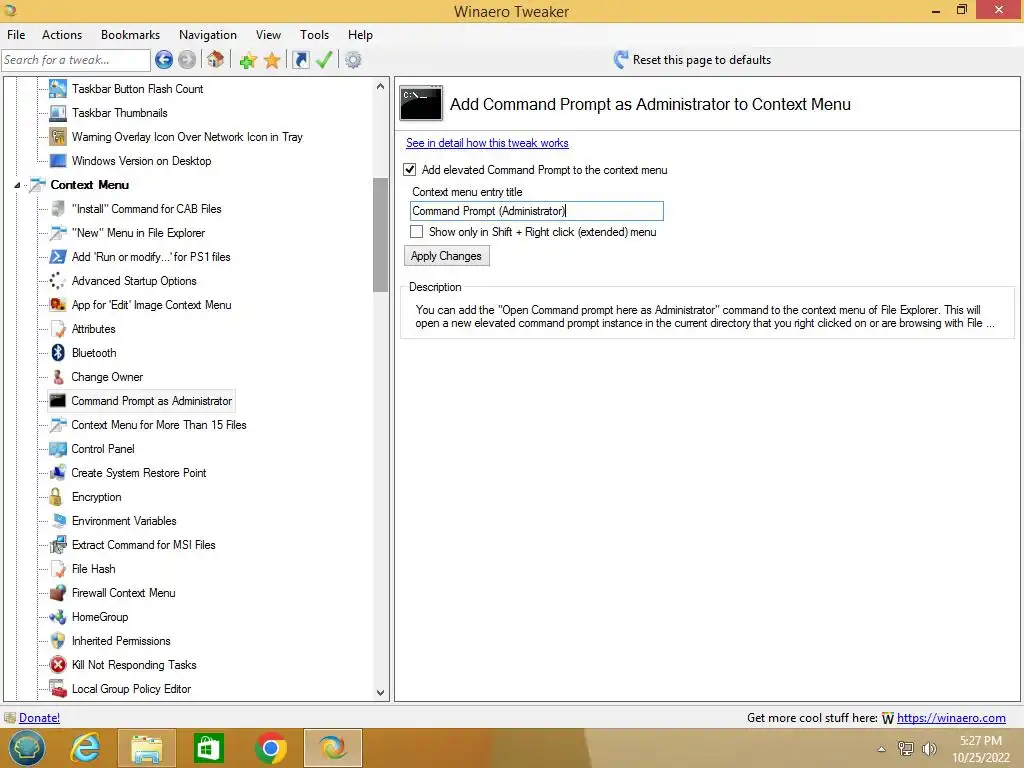Select "New" Menu in File Explorer
This screenshot has height=768, width=1024.
coord(138,233)
